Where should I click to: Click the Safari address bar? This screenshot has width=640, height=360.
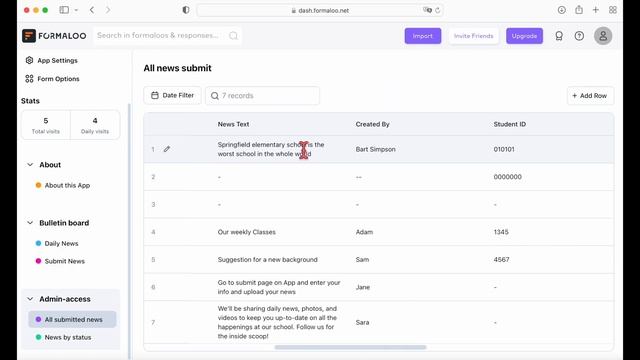coord(320,10)
